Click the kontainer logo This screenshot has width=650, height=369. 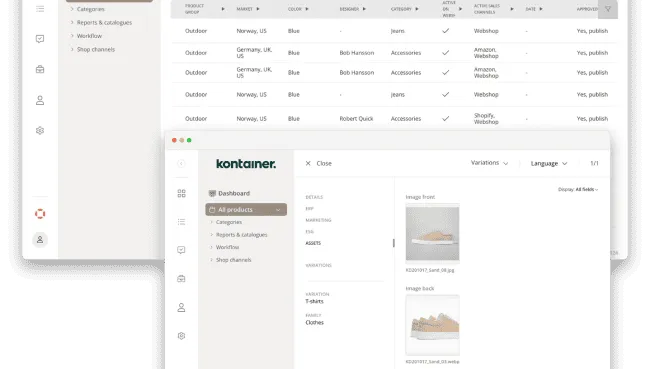click(246, 164)
